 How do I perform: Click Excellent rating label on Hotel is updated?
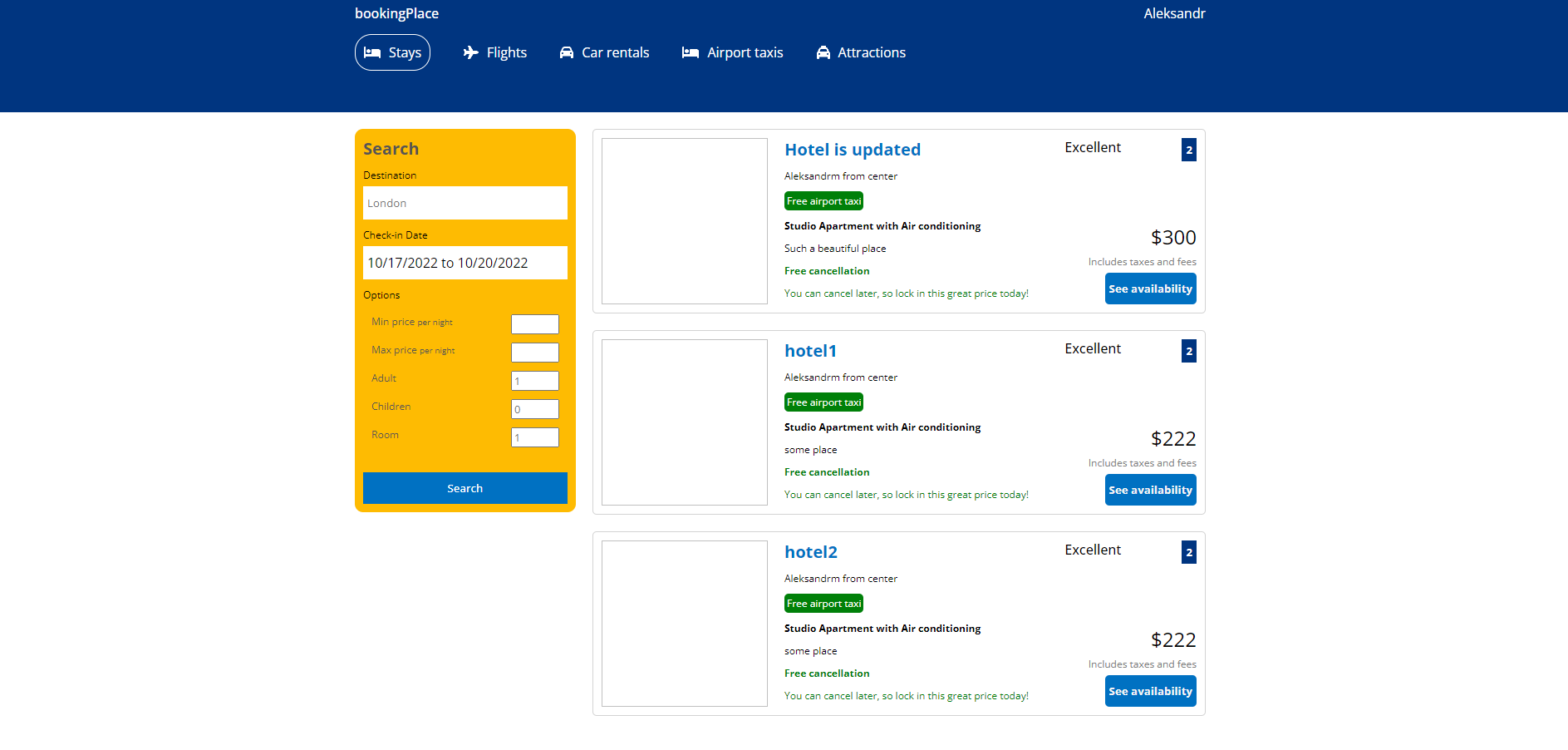point(1093,147)
